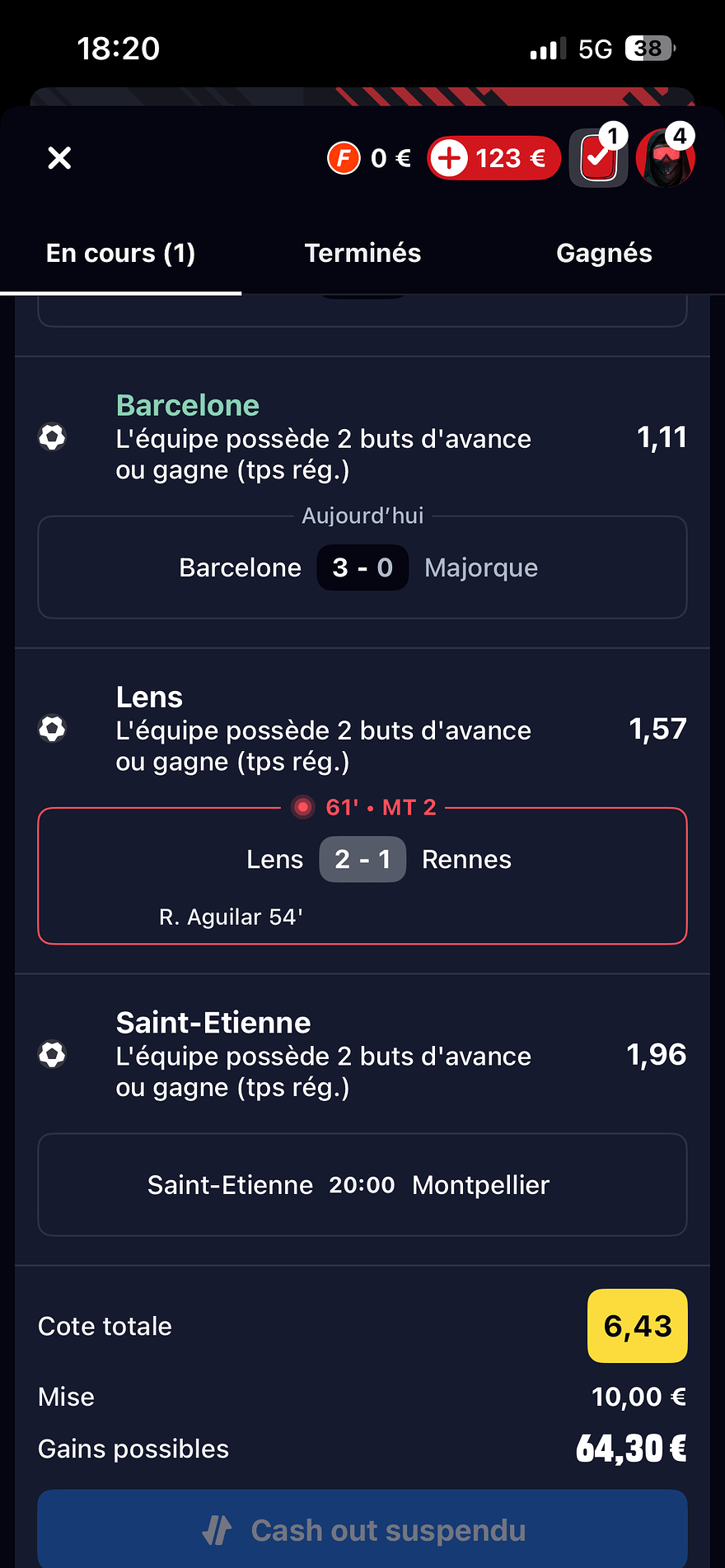Switch to the Gagnés tab
The height and width of the screenshot is (1568, 725).
pyautogui.click(x=604, y=253)
